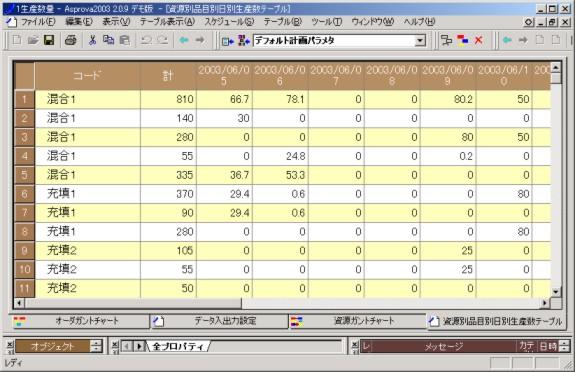Viewport: 575px width, 372px height.
Task: Switch to the 資源ガントチャート tab
Action: pyautogui.click(x=358, y=321)
